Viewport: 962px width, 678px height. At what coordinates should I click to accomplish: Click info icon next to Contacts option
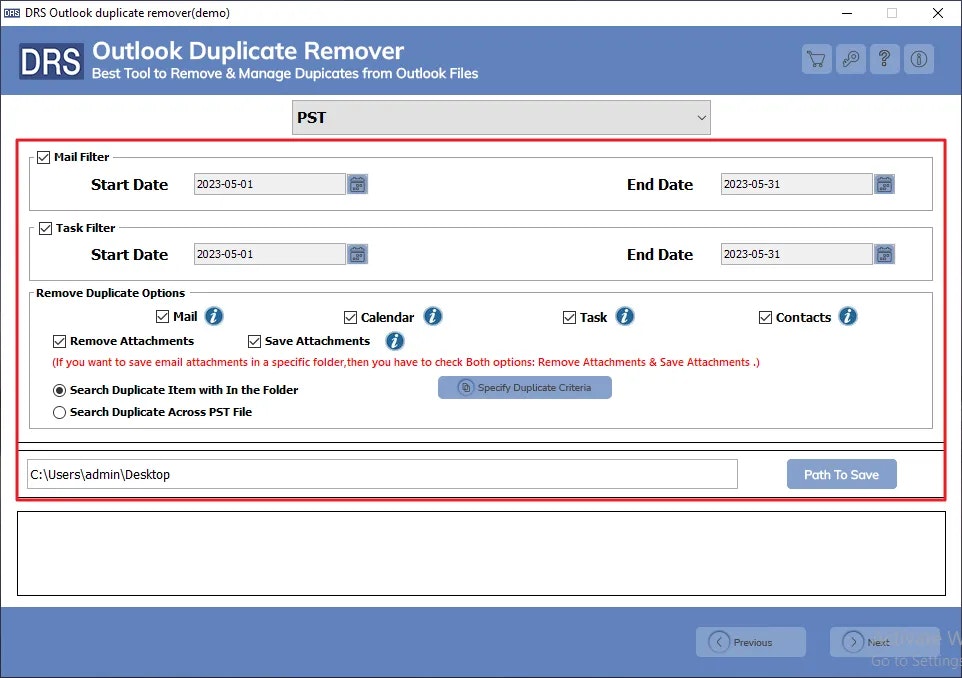click(848, 317)
